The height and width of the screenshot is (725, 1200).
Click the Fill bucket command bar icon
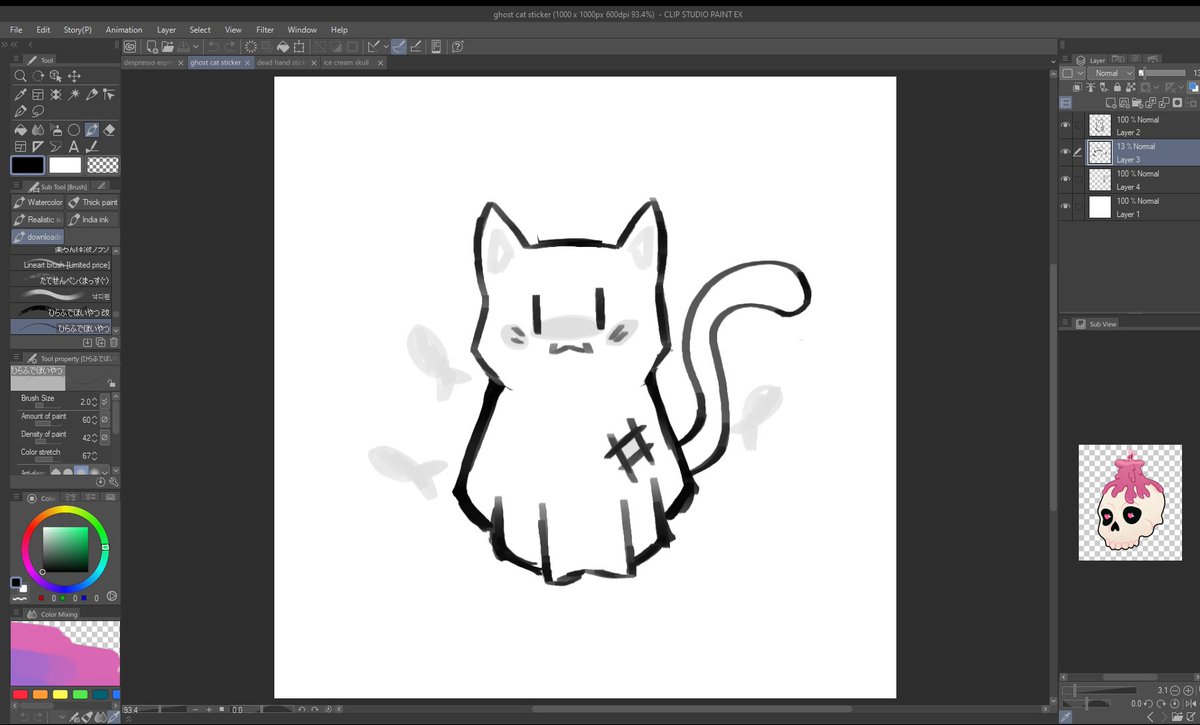click(x=283, y=46)
